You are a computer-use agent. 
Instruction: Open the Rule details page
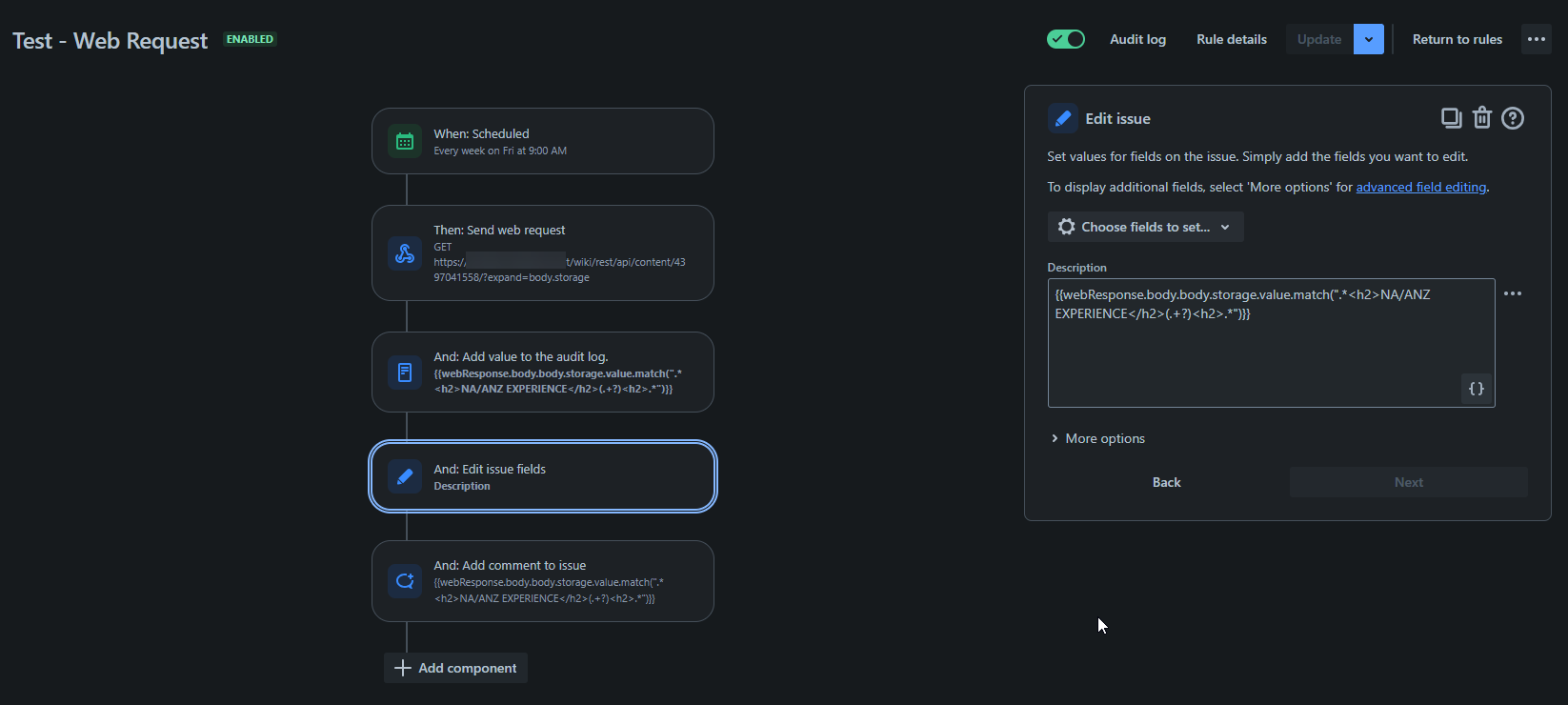pos(1231,39)
